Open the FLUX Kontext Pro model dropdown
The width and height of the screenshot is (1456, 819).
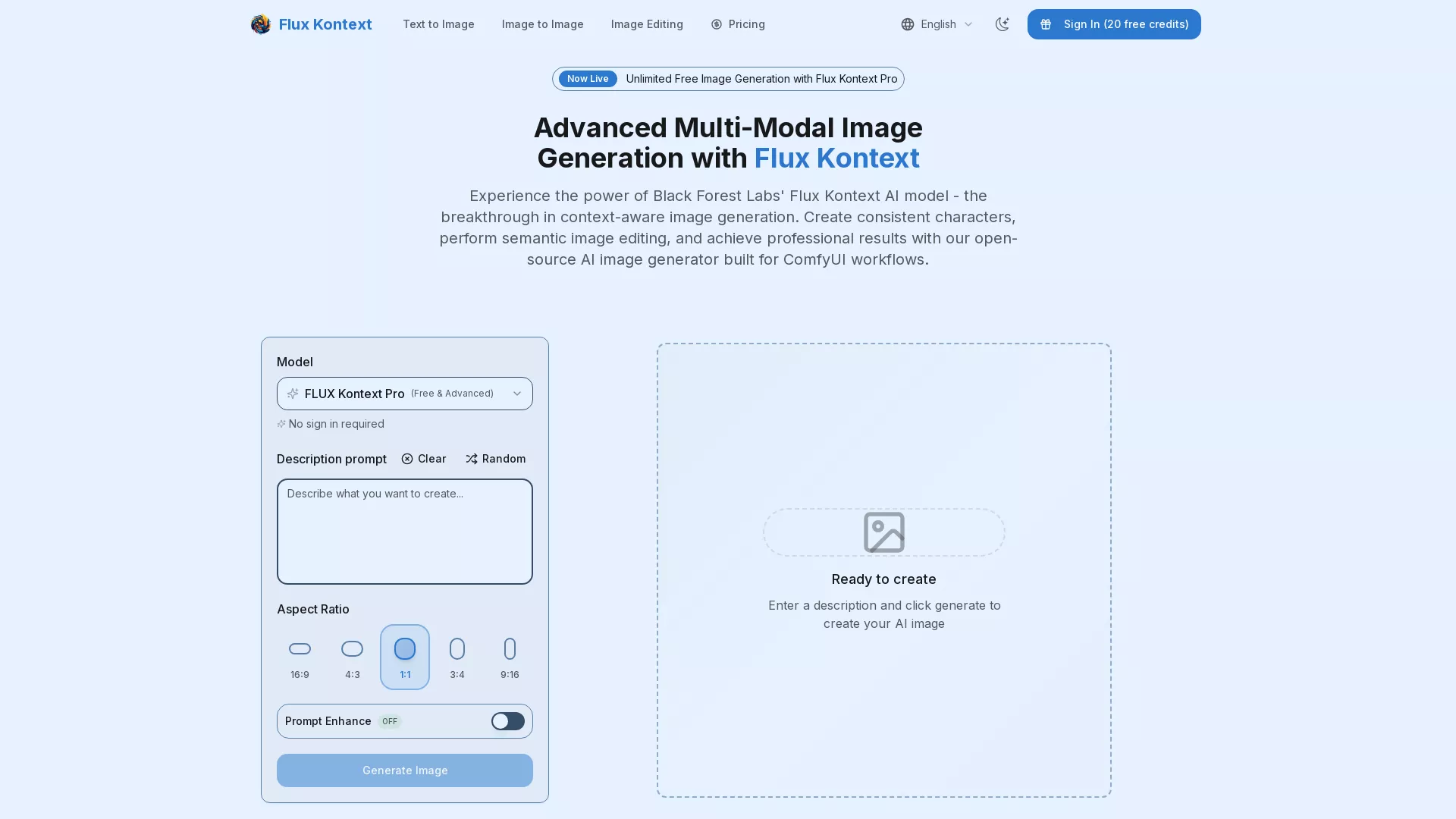pos(405,394)
